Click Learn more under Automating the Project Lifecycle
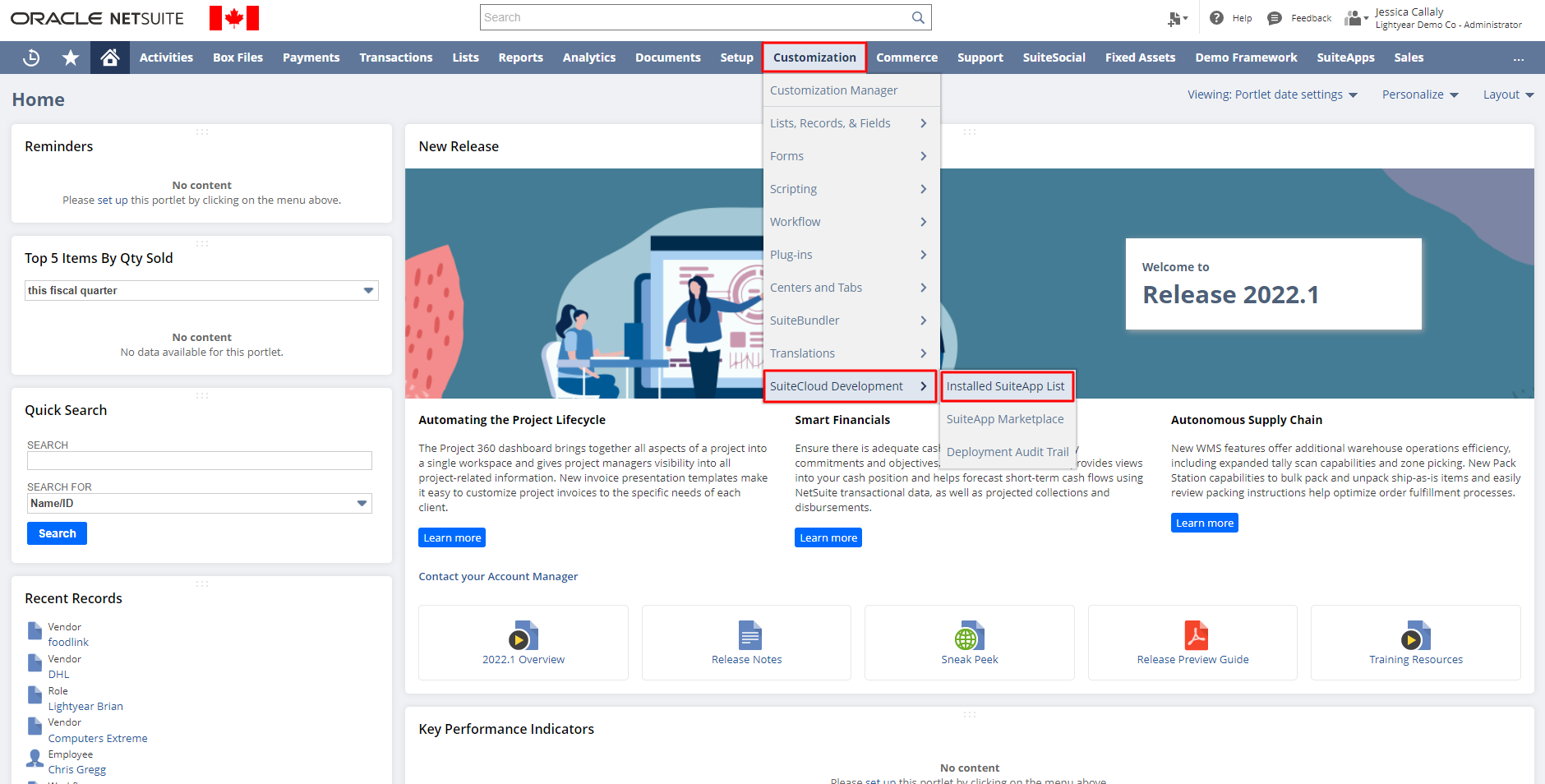Viewport: 1545px width, 784px height. pos(452,537)
